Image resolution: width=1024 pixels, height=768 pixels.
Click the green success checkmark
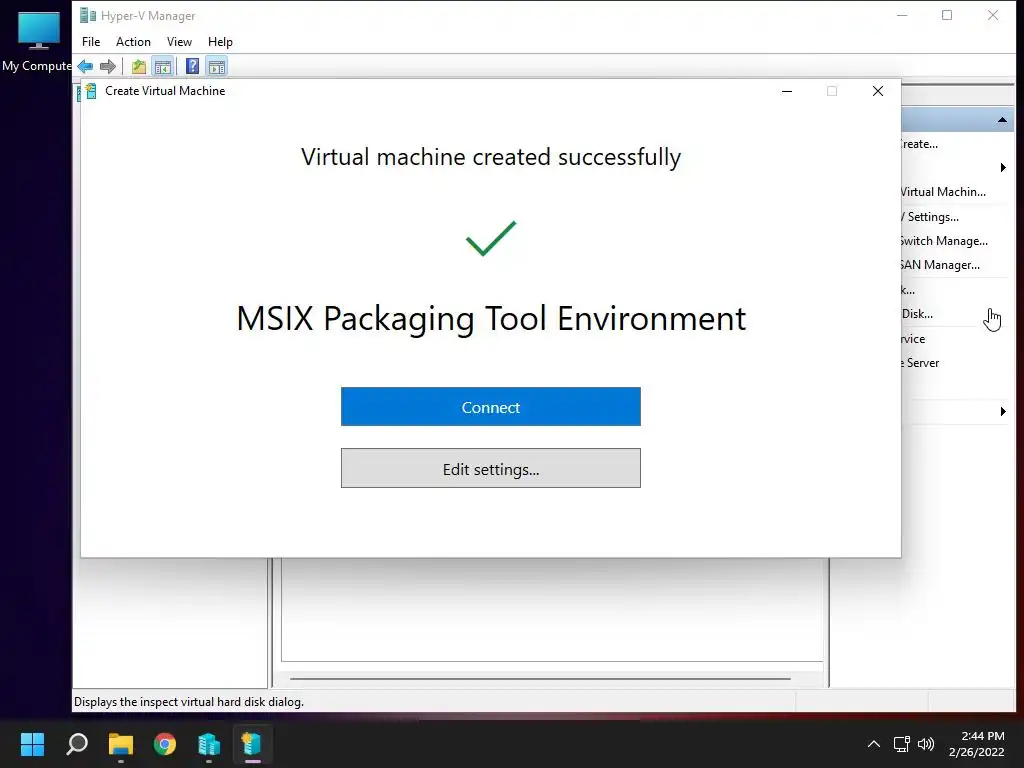click(490, 238)
